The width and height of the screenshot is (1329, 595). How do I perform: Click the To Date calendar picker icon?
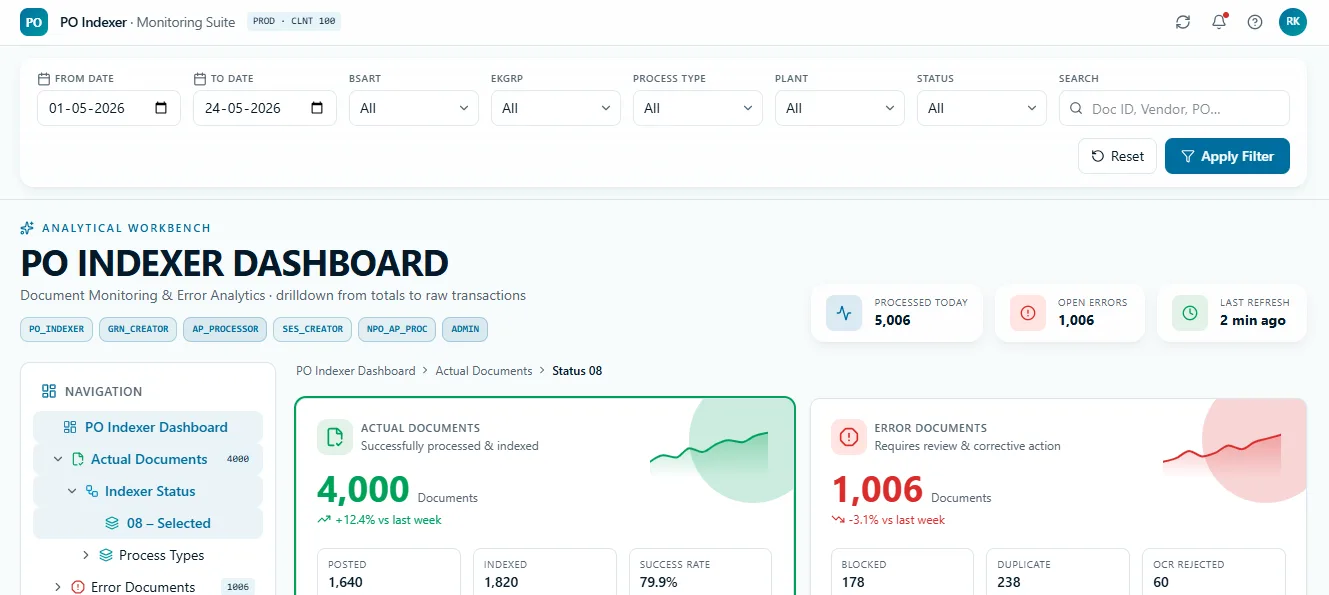317,108
